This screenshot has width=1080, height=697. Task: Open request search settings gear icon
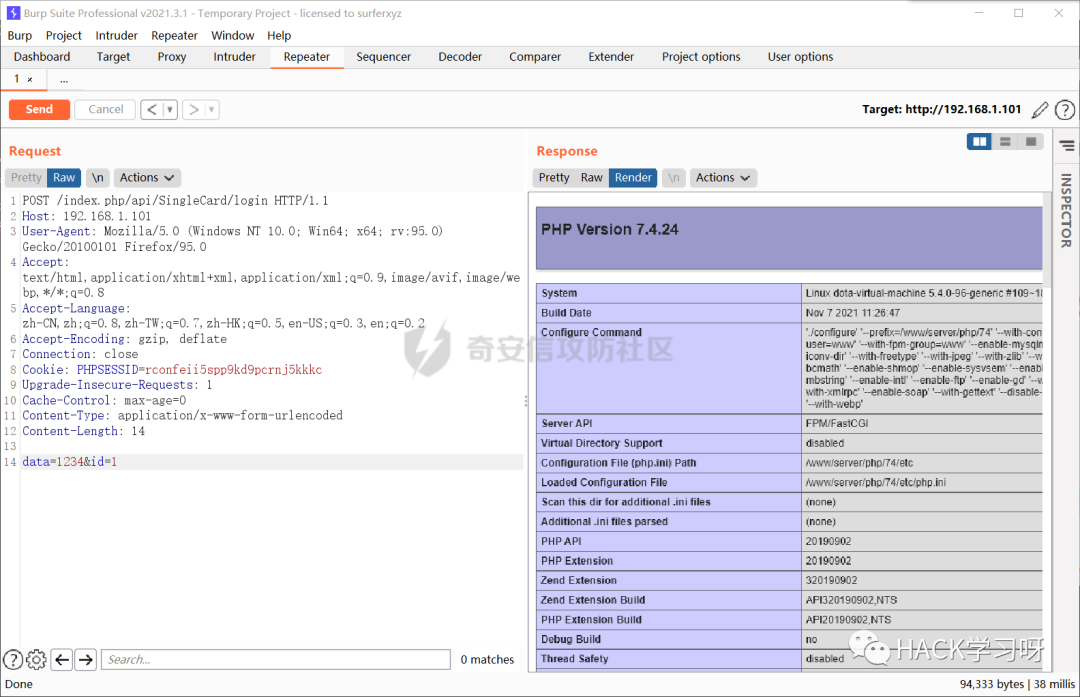click(x=36, y=660)
